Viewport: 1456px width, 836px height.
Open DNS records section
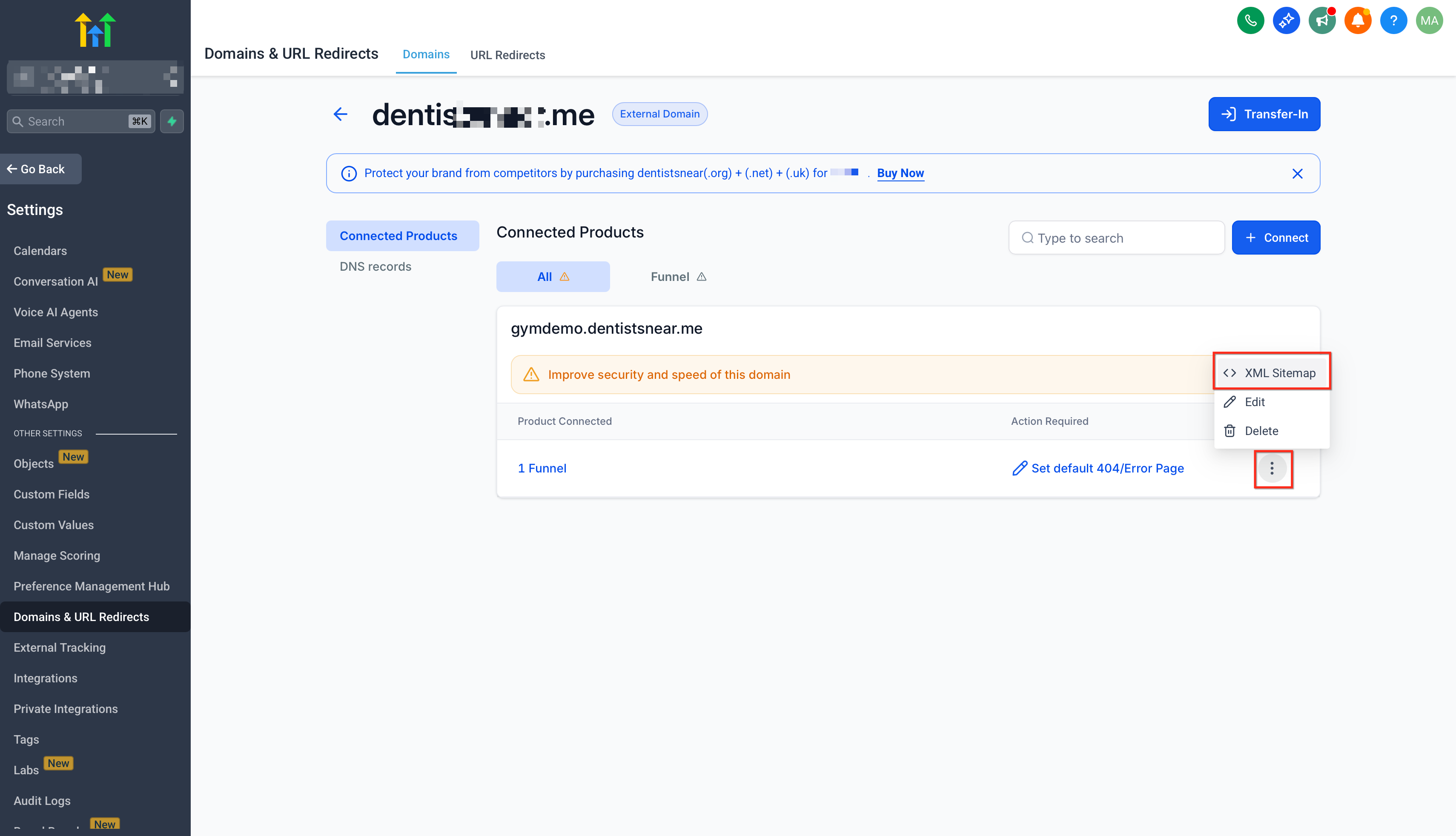pos(375,266)
